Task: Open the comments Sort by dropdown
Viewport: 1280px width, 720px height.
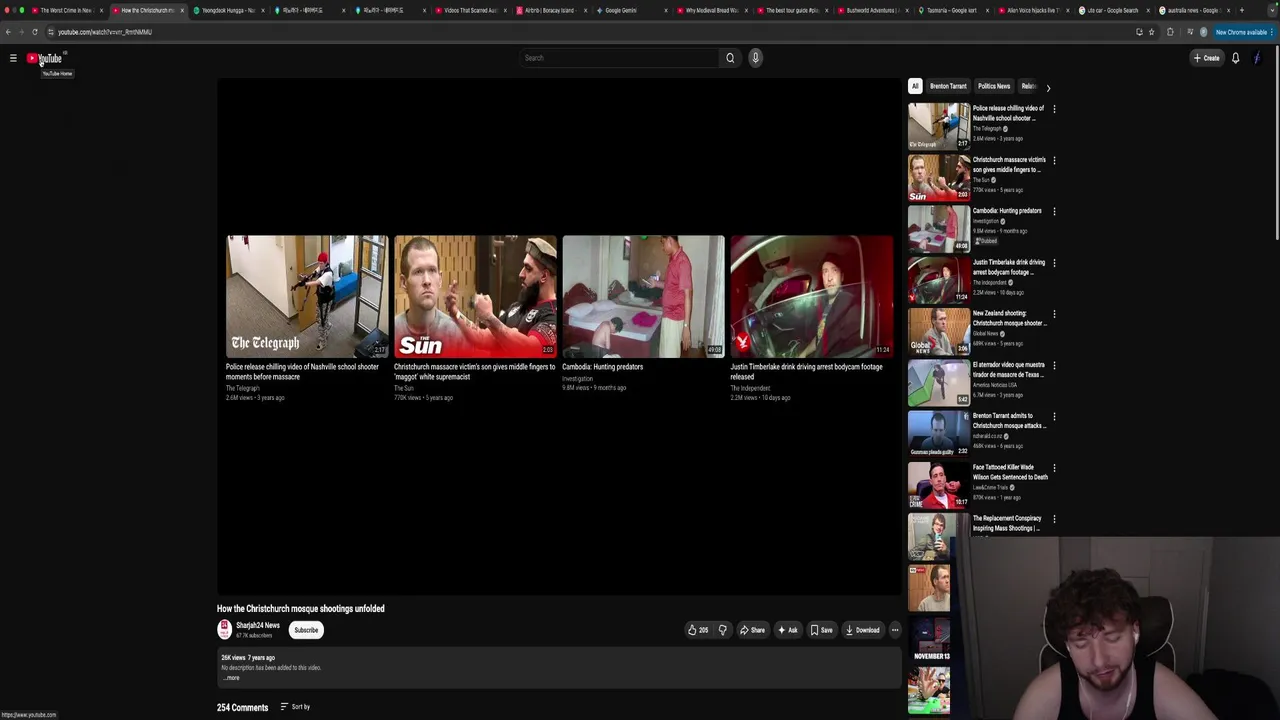Action: (295, 707)
